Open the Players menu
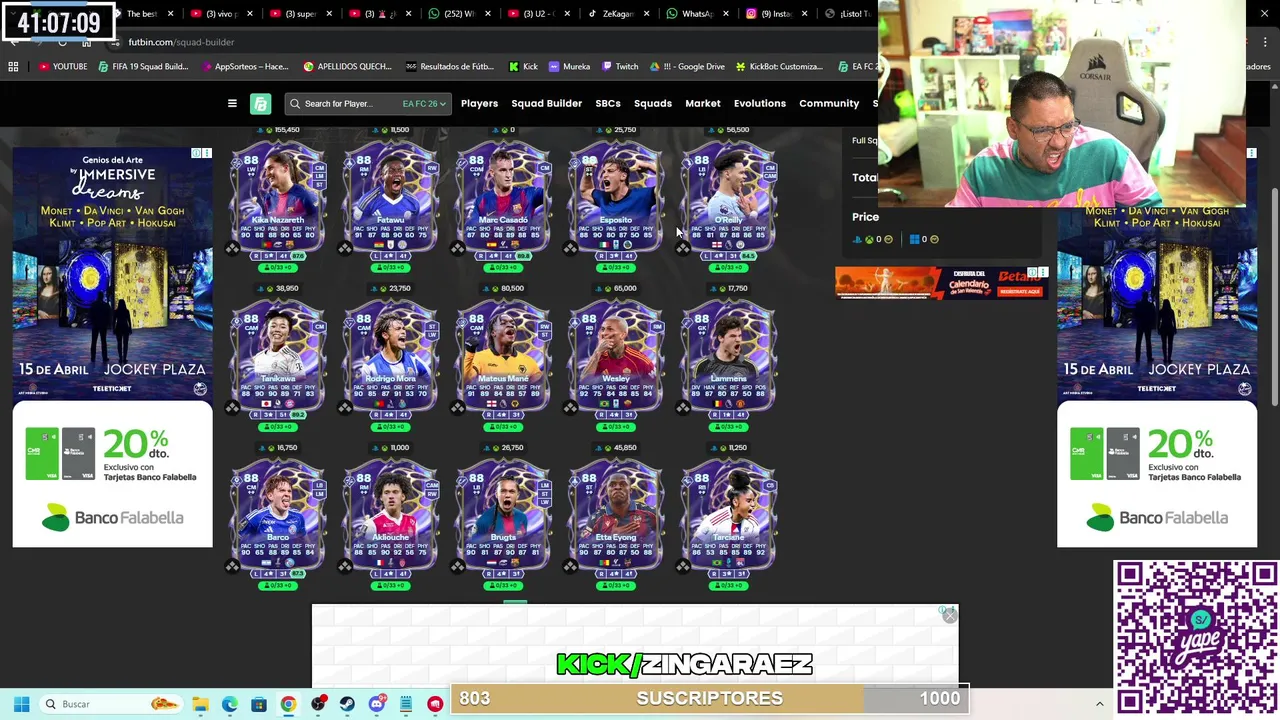Screen dimensions: 1280x720 479,104
